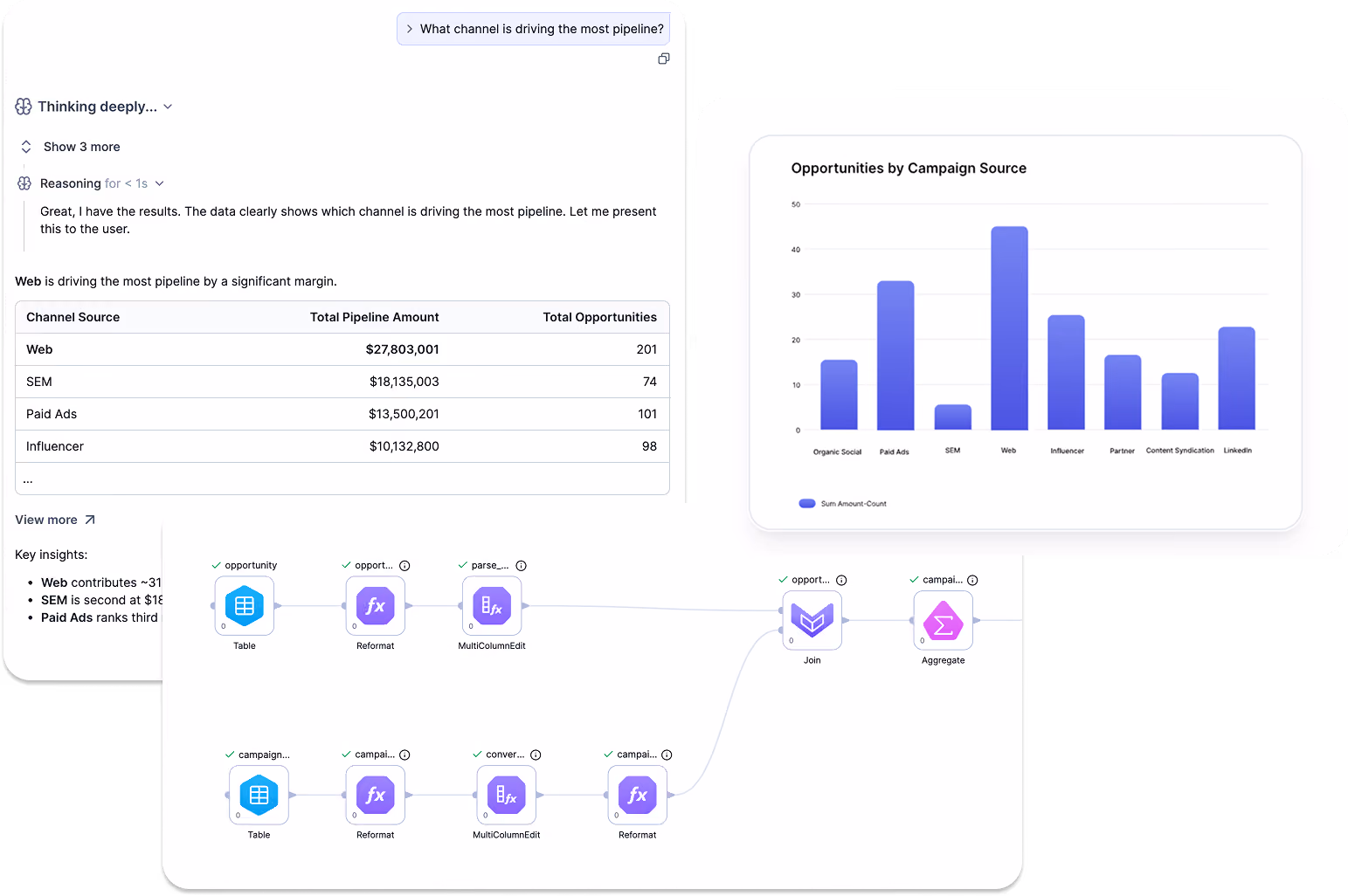Select the Total Pipeline Amount column header

(375, 317)
